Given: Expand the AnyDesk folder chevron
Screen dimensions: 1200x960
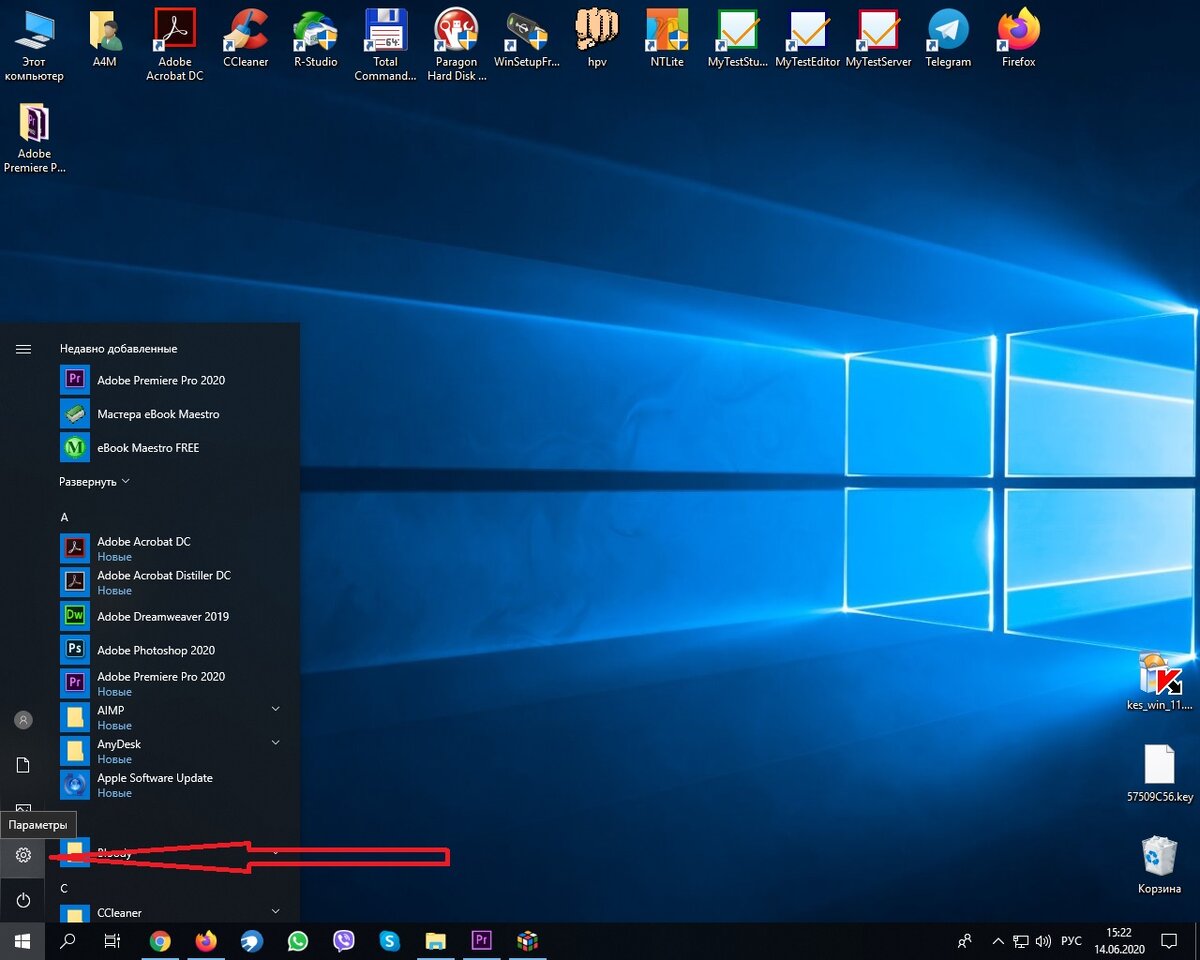Looking at the screenshot, I should [x=276, y=743].
